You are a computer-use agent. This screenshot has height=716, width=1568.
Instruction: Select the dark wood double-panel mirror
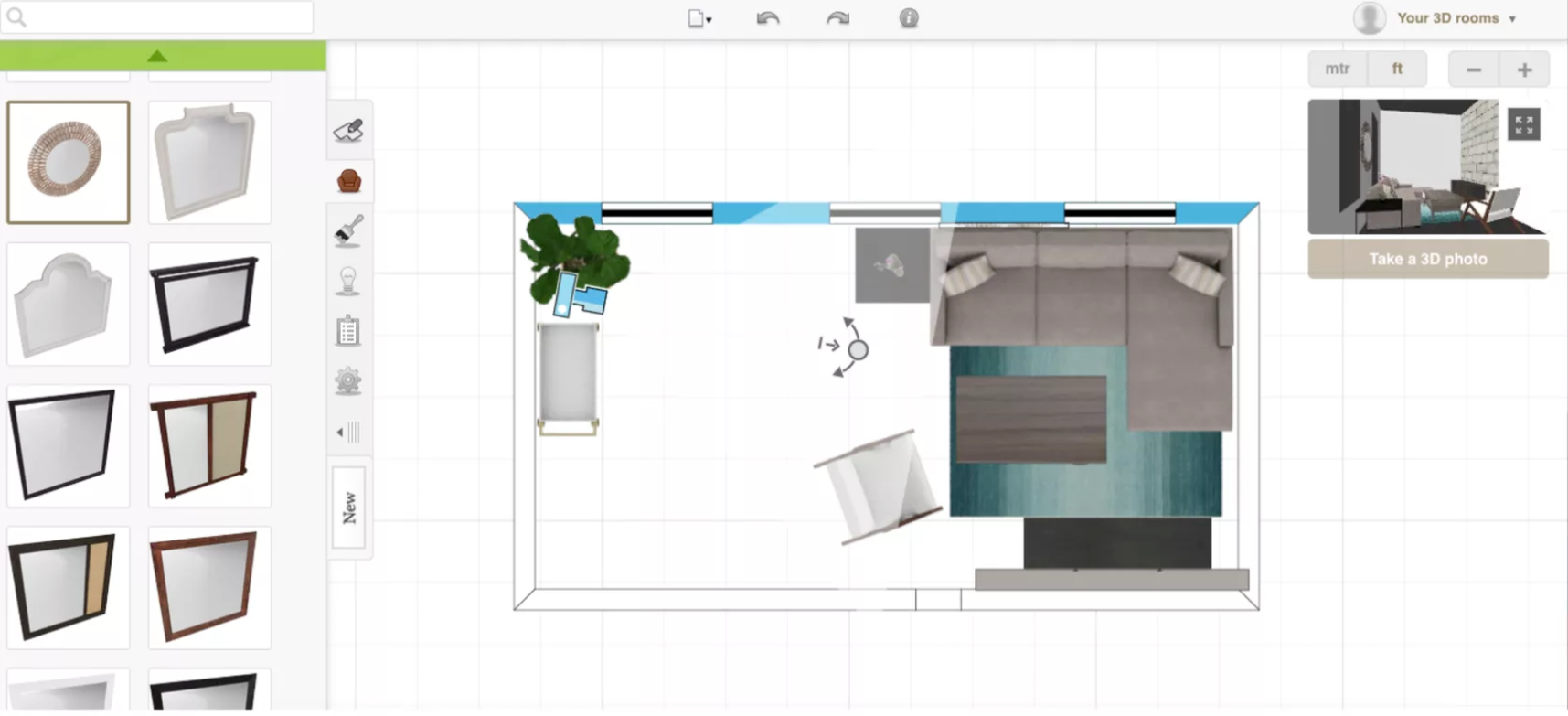click(209, 445)
